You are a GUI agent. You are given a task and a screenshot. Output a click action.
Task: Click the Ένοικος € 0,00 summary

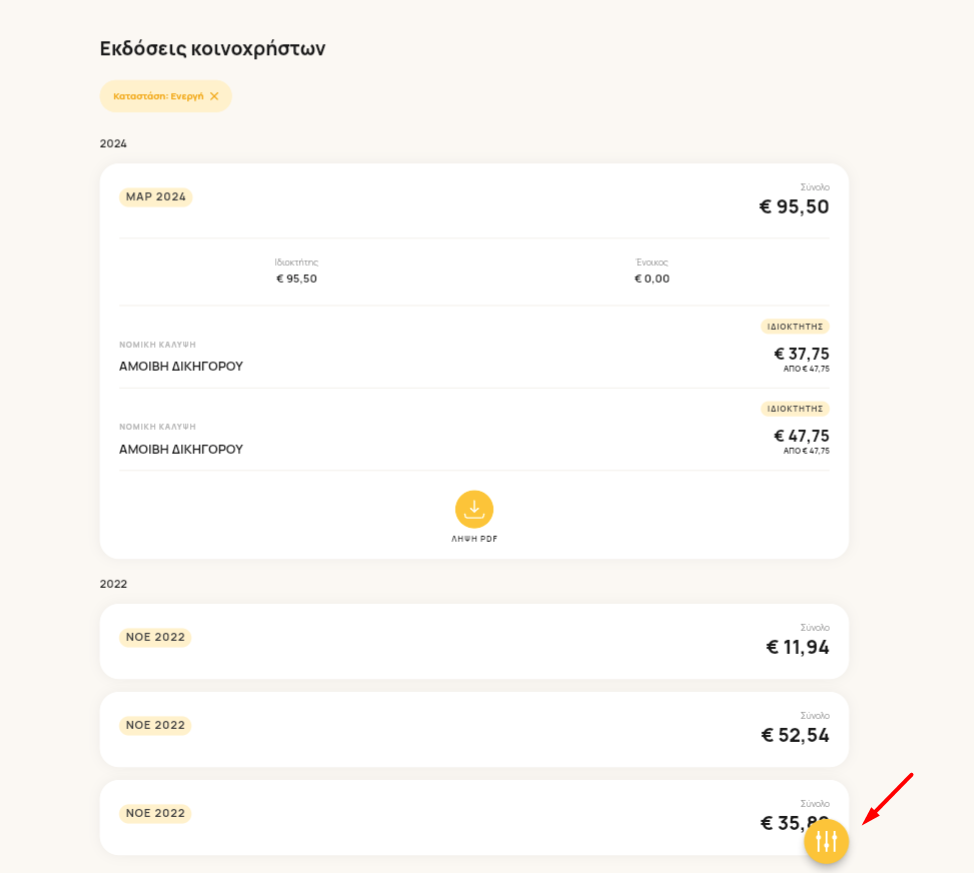coord(652,271)
